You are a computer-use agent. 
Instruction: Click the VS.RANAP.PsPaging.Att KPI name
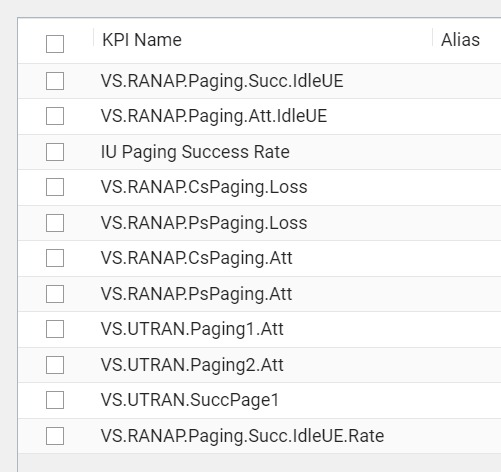click(197, 294)
